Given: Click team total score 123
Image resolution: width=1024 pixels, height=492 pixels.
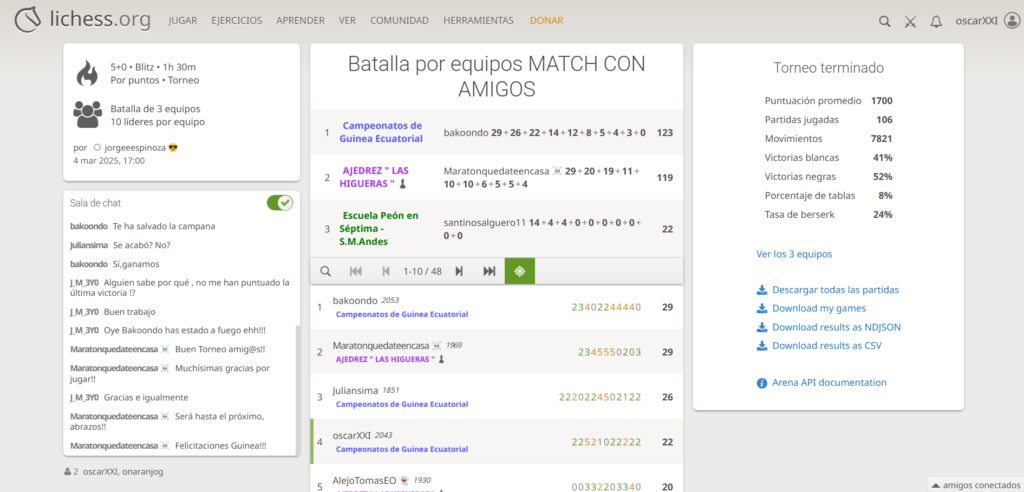Looking at the screenshot, I should (665, 133).
